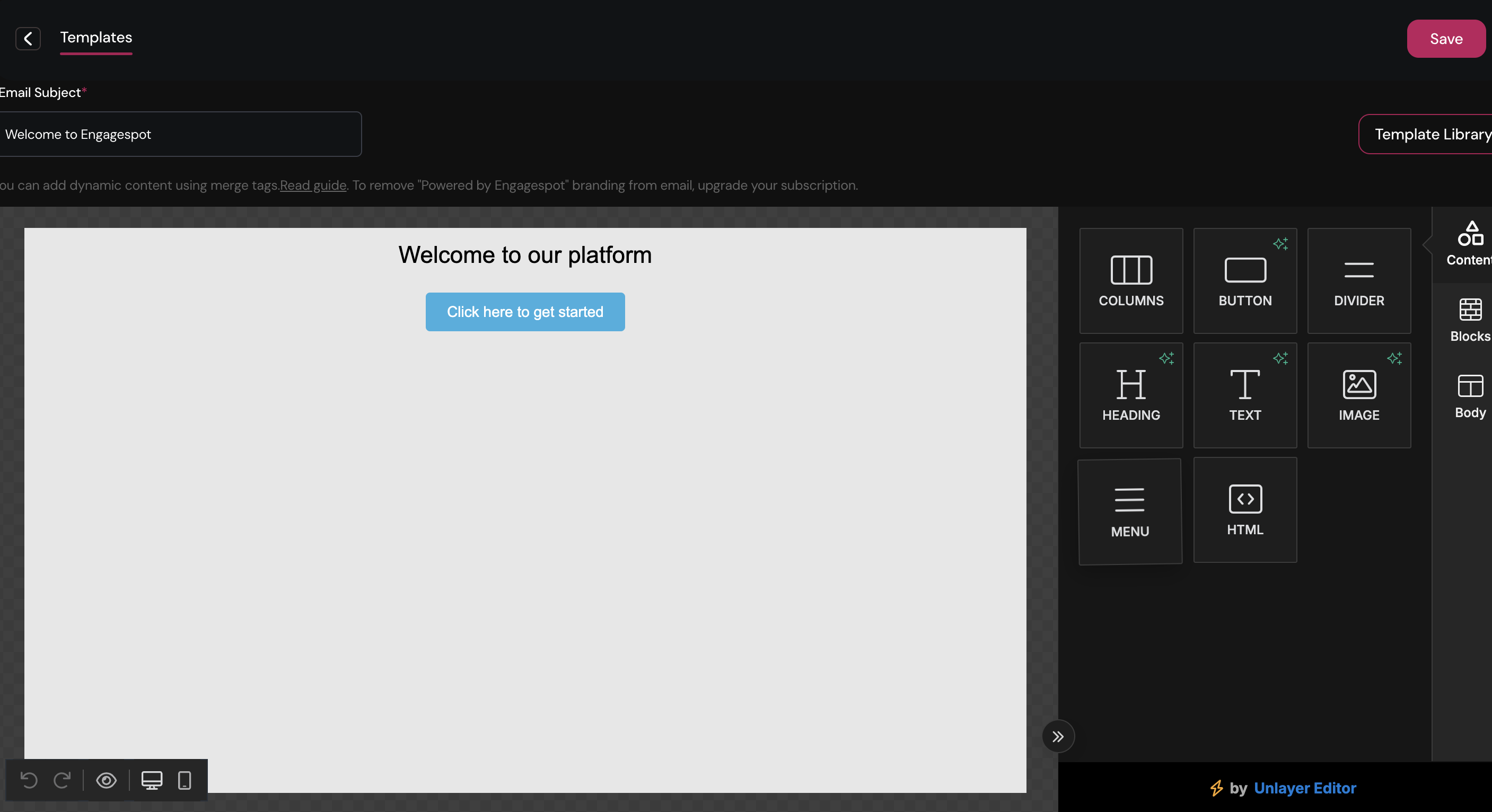
Task: Click the AI sparkle on Button tile
Action: (1280, 244)
